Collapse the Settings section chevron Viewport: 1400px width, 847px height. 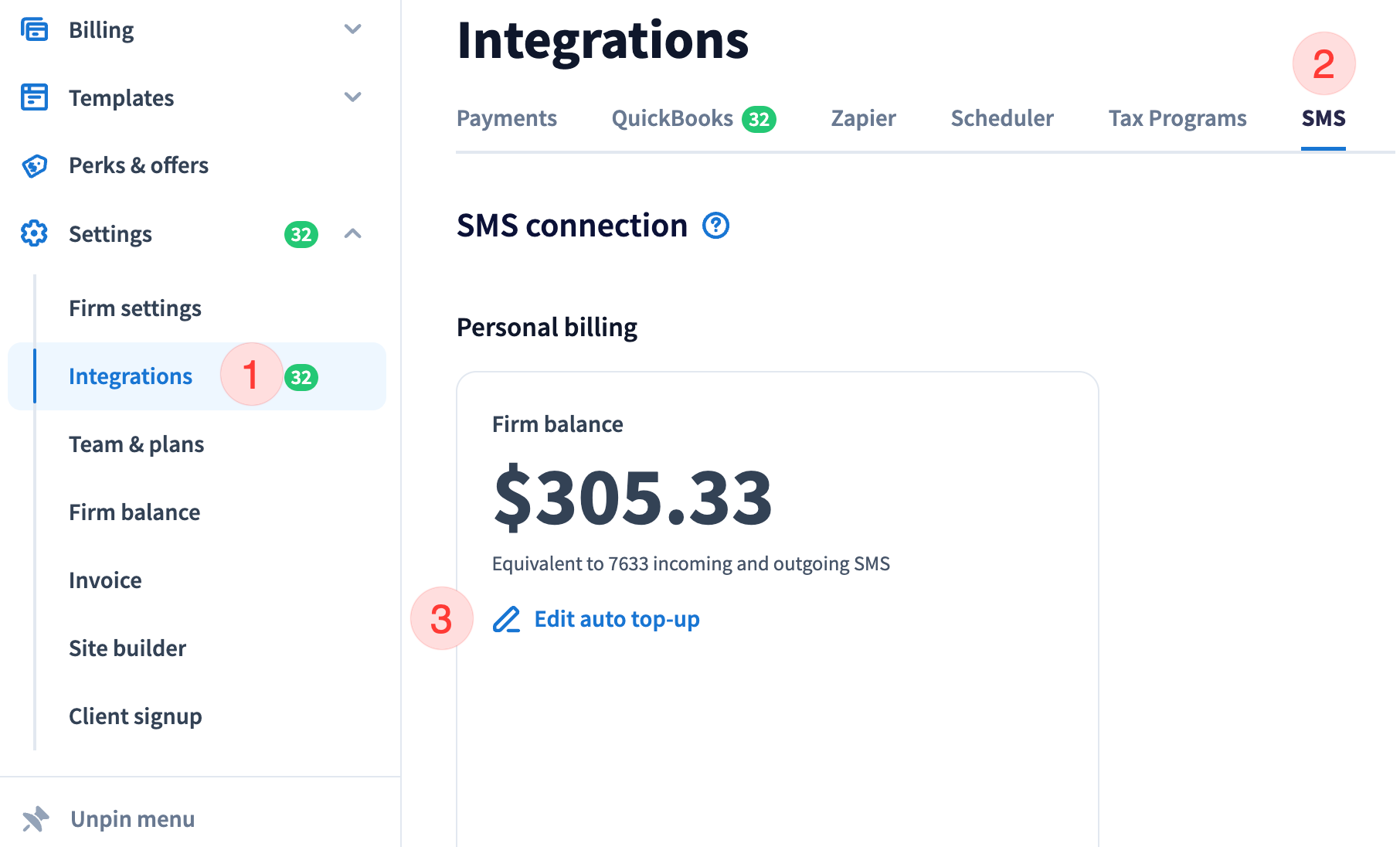[x=352, y=233]
